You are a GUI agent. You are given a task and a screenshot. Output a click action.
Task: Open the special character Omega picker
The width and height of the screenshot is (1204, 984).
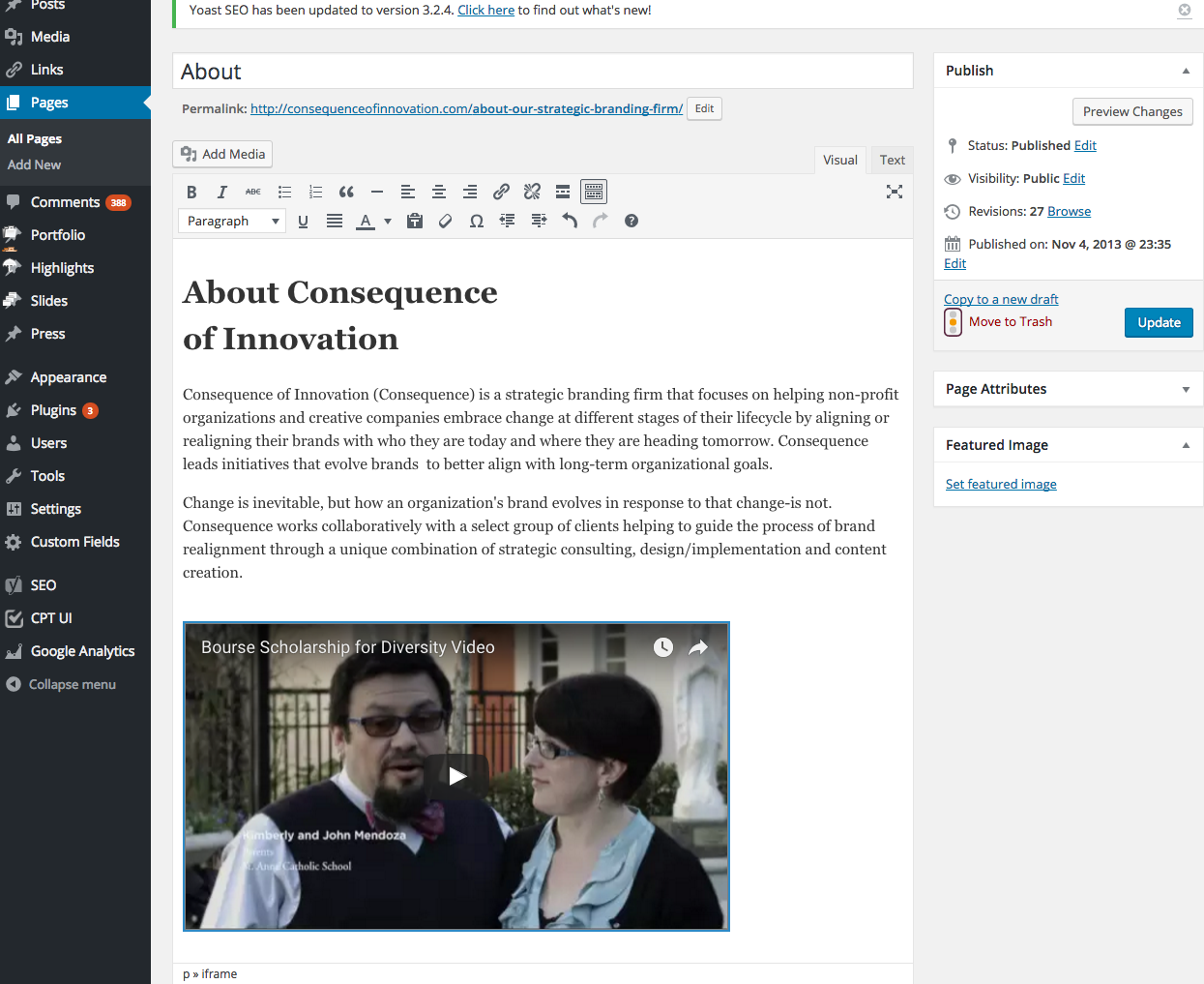point(477,221)
